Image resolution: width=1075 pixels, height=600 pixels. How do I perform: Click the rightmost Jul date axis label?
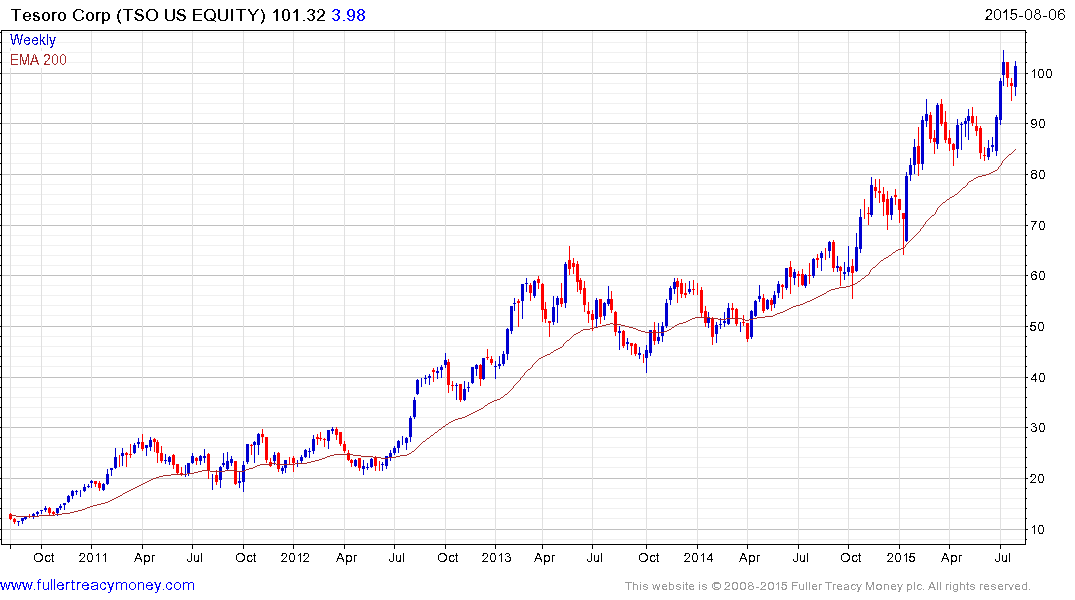(1002, 557)
